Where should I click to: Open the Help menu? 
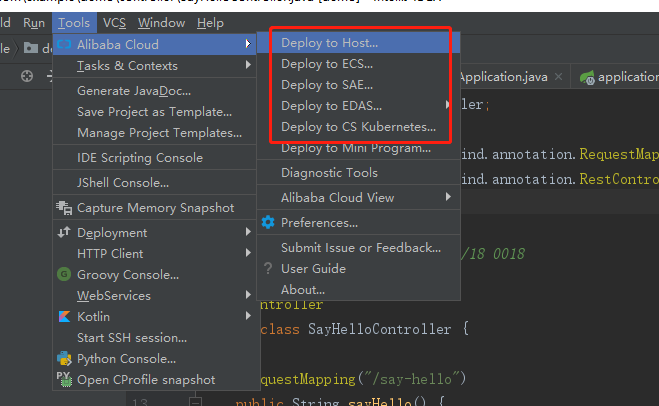[x=210, y=23]
